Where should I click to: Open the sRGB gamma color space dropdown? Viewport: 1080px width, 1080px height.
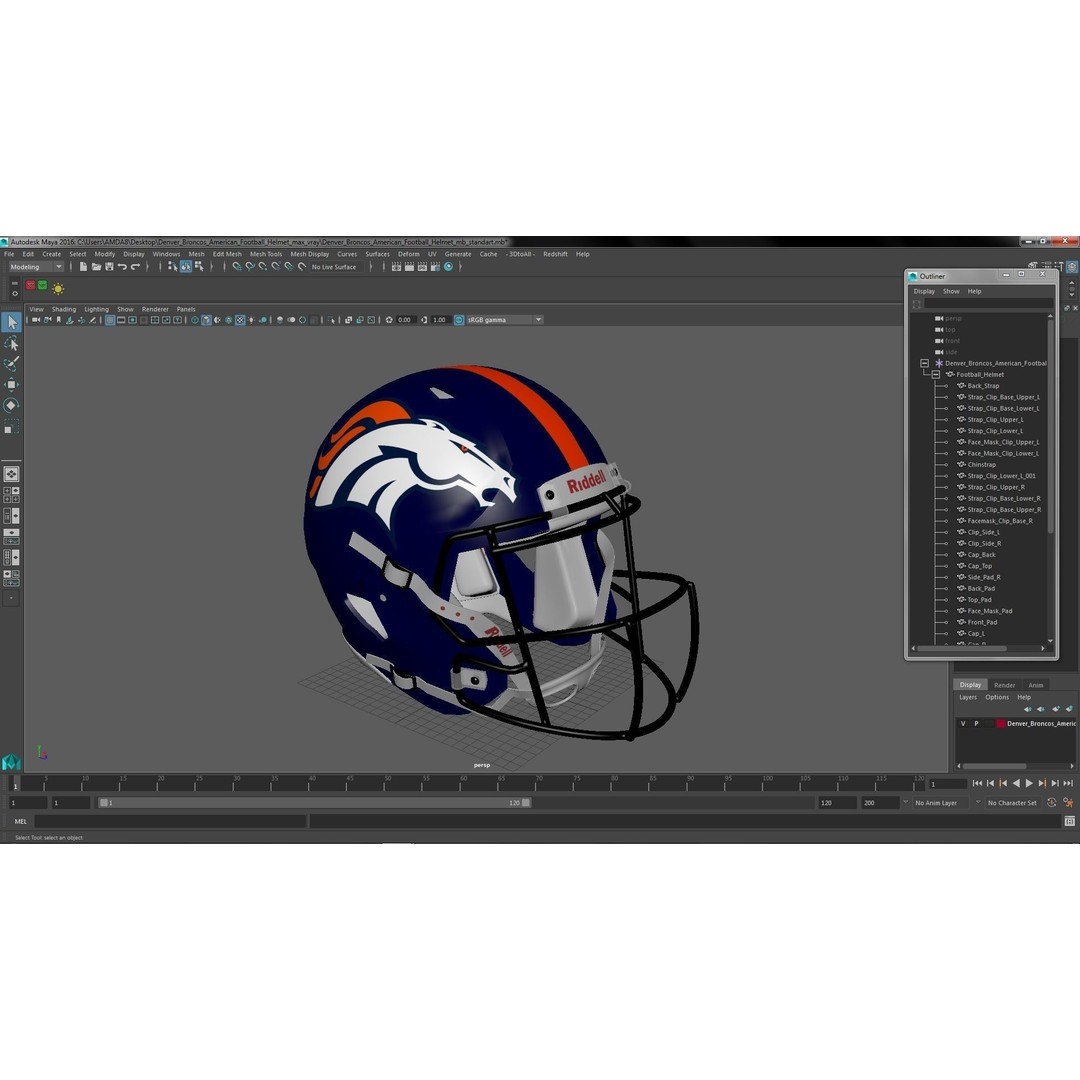click(x=504, y=320)
